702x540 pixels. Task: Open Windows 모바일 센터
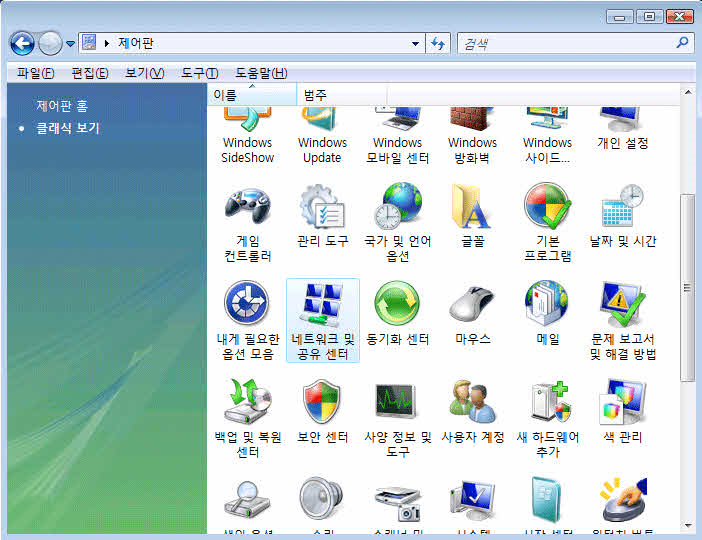coord(398,137)
